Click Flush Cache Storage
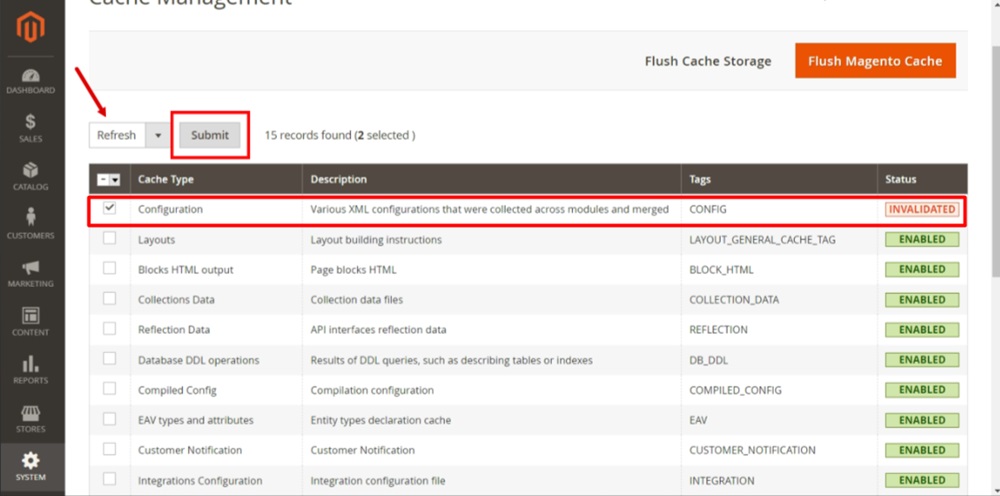Screen dimensions: 1000x496 [708, 61]
